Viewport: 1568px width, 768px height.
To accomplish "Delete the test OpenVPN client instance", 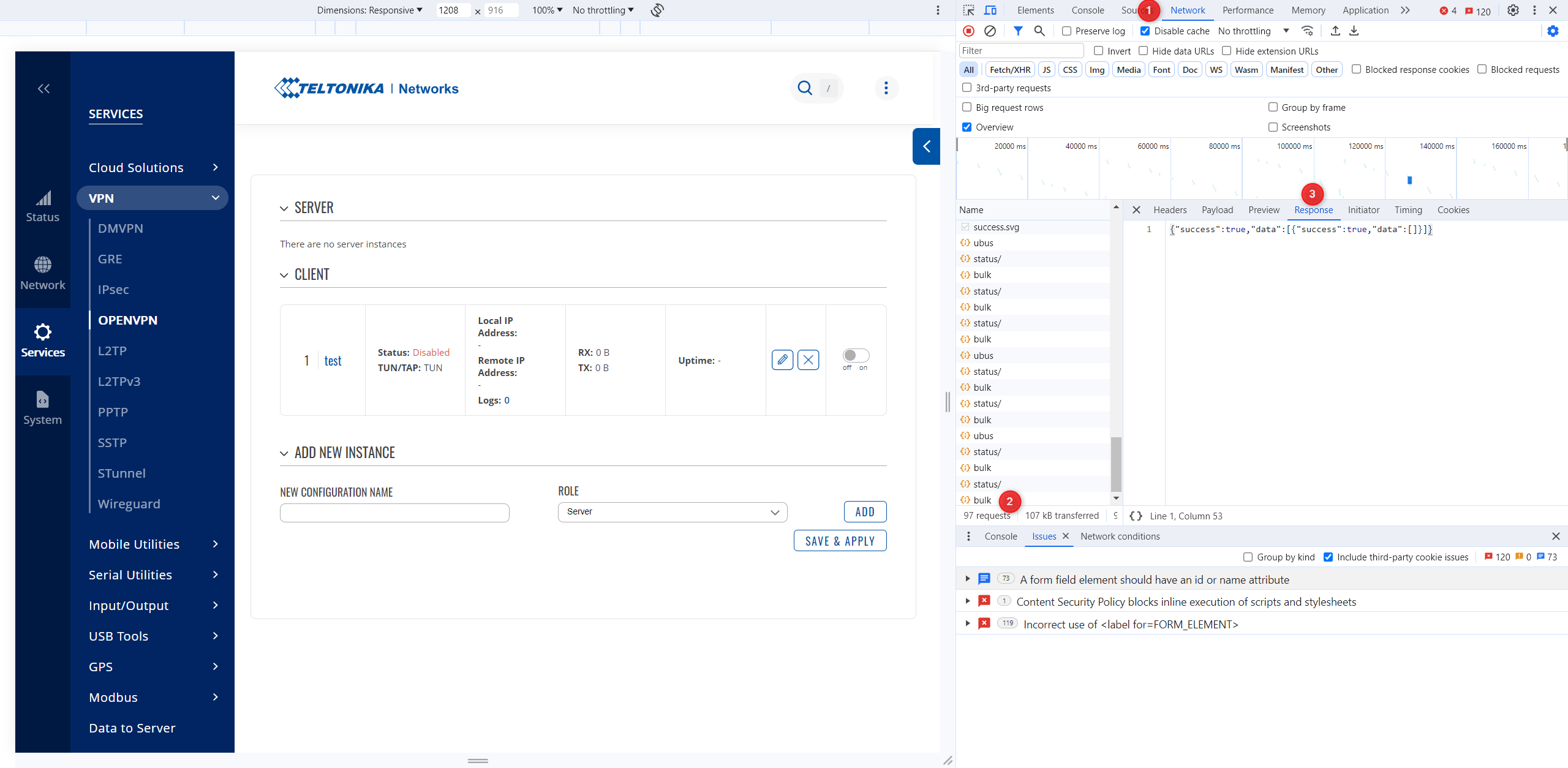I will [x=808, y=360].
